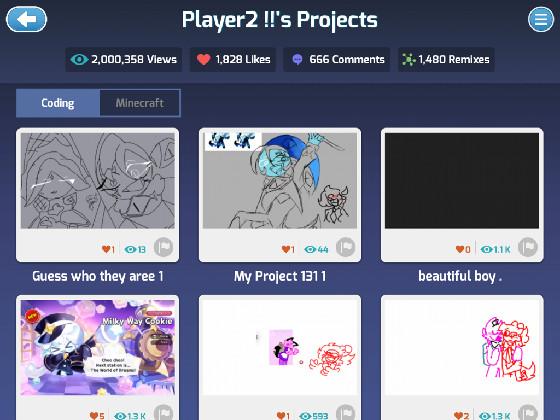Switch to the Minecraft tab

pyautogui.click(x=140, y=103)
